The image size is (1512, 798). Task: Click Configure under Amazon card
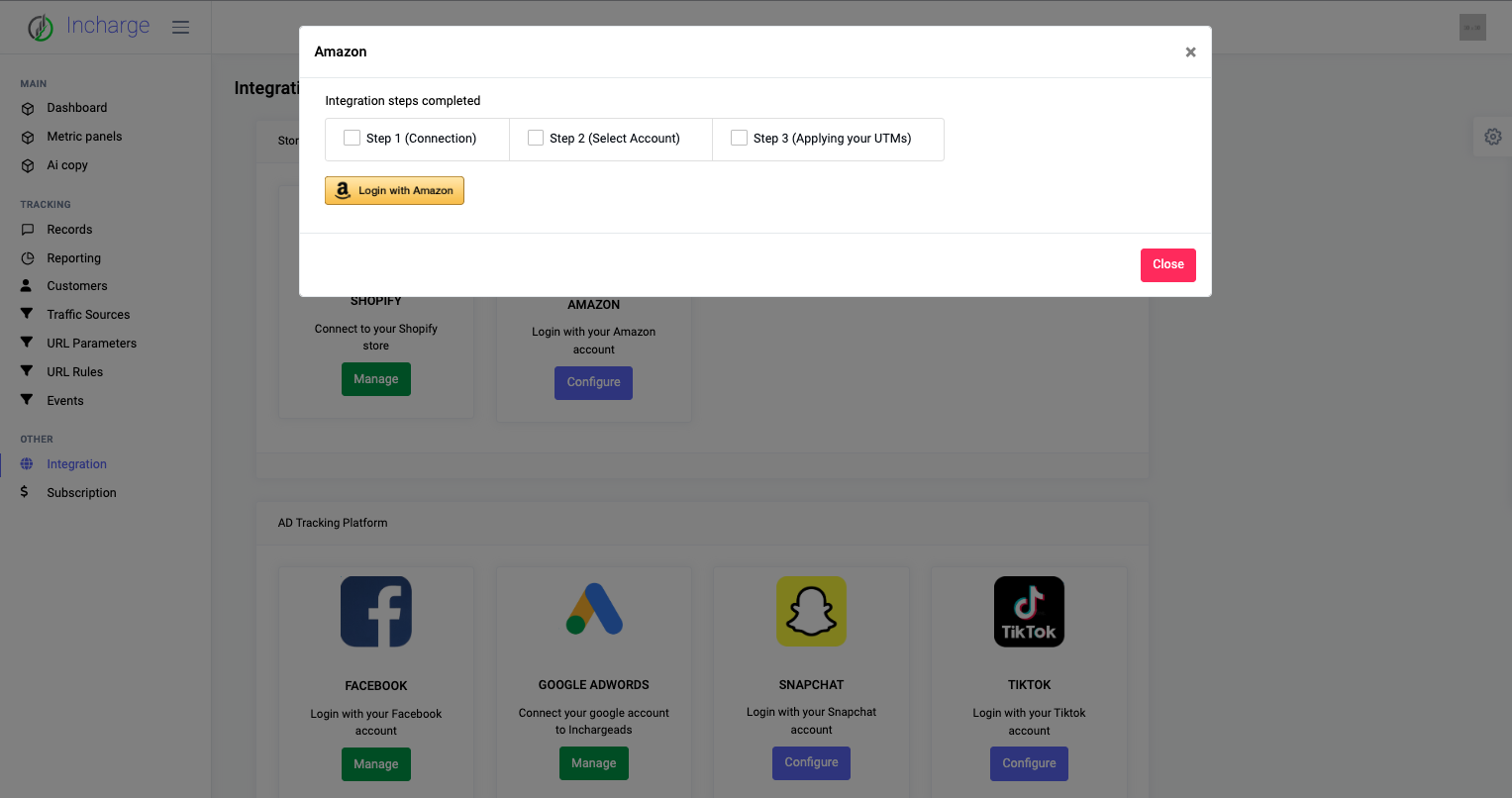coord(594,382)
